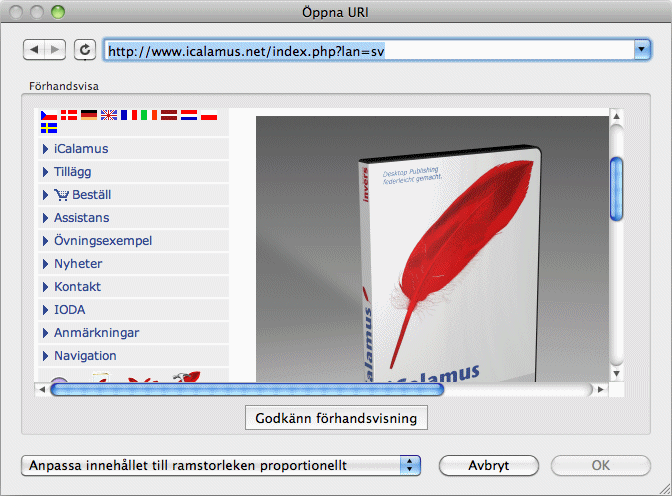Viewport: 672px width, 496px height.
Task: Select the Polish flag language icon
Action: (209, 115)
